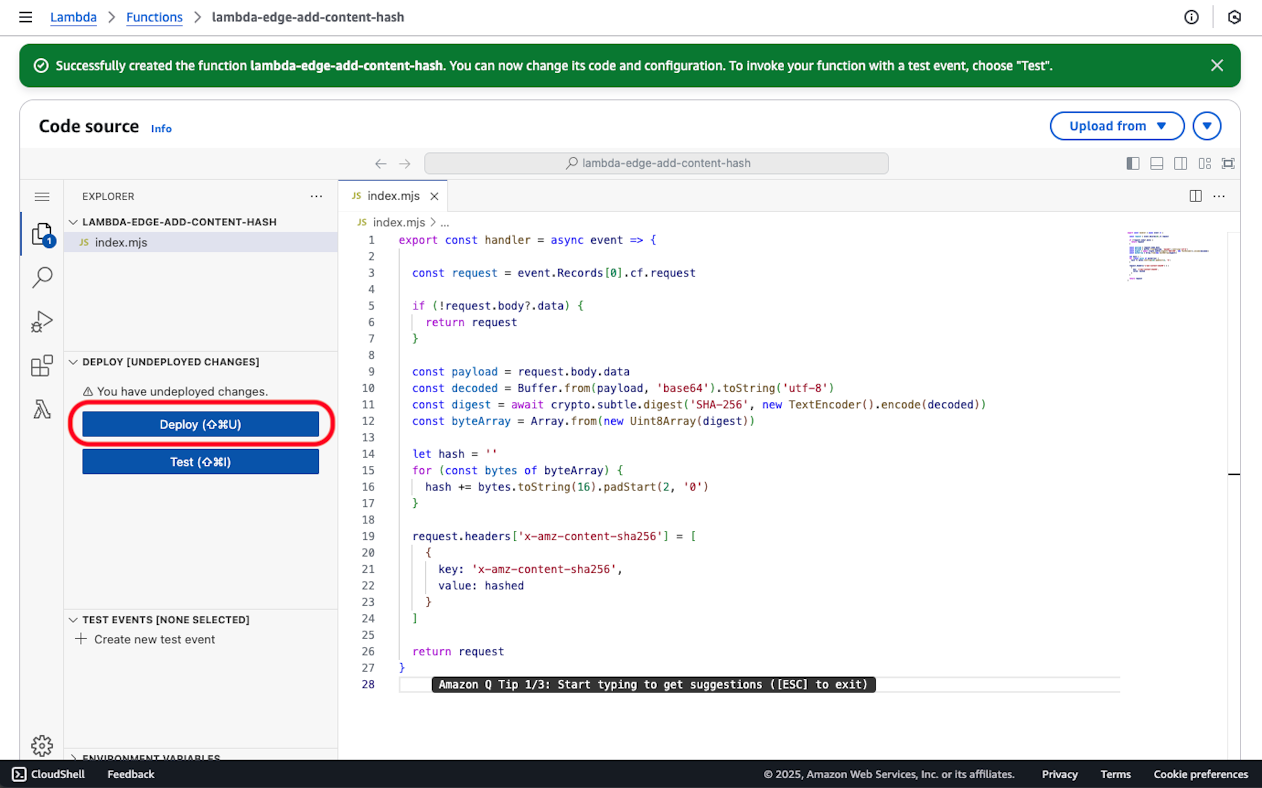Close the index.mjs tab
Viewport: 1262px width, 788px height.
pos(434,196)
